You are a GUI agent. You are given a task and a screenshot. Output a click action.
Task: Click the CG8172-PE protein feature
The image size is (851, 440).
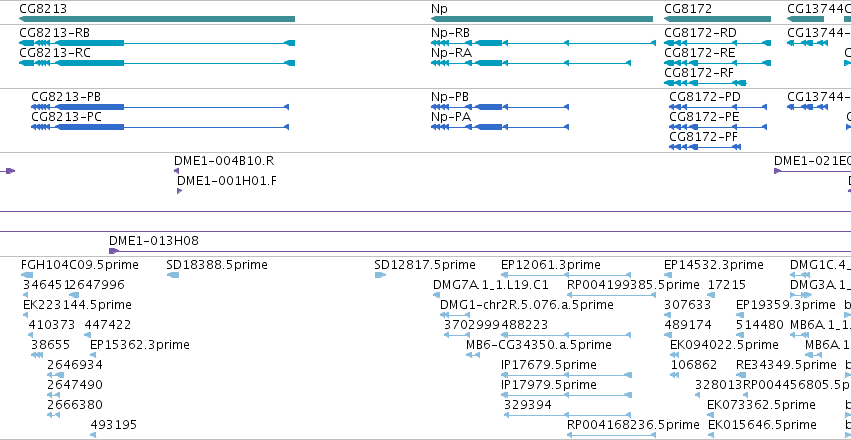pos(718,127)
